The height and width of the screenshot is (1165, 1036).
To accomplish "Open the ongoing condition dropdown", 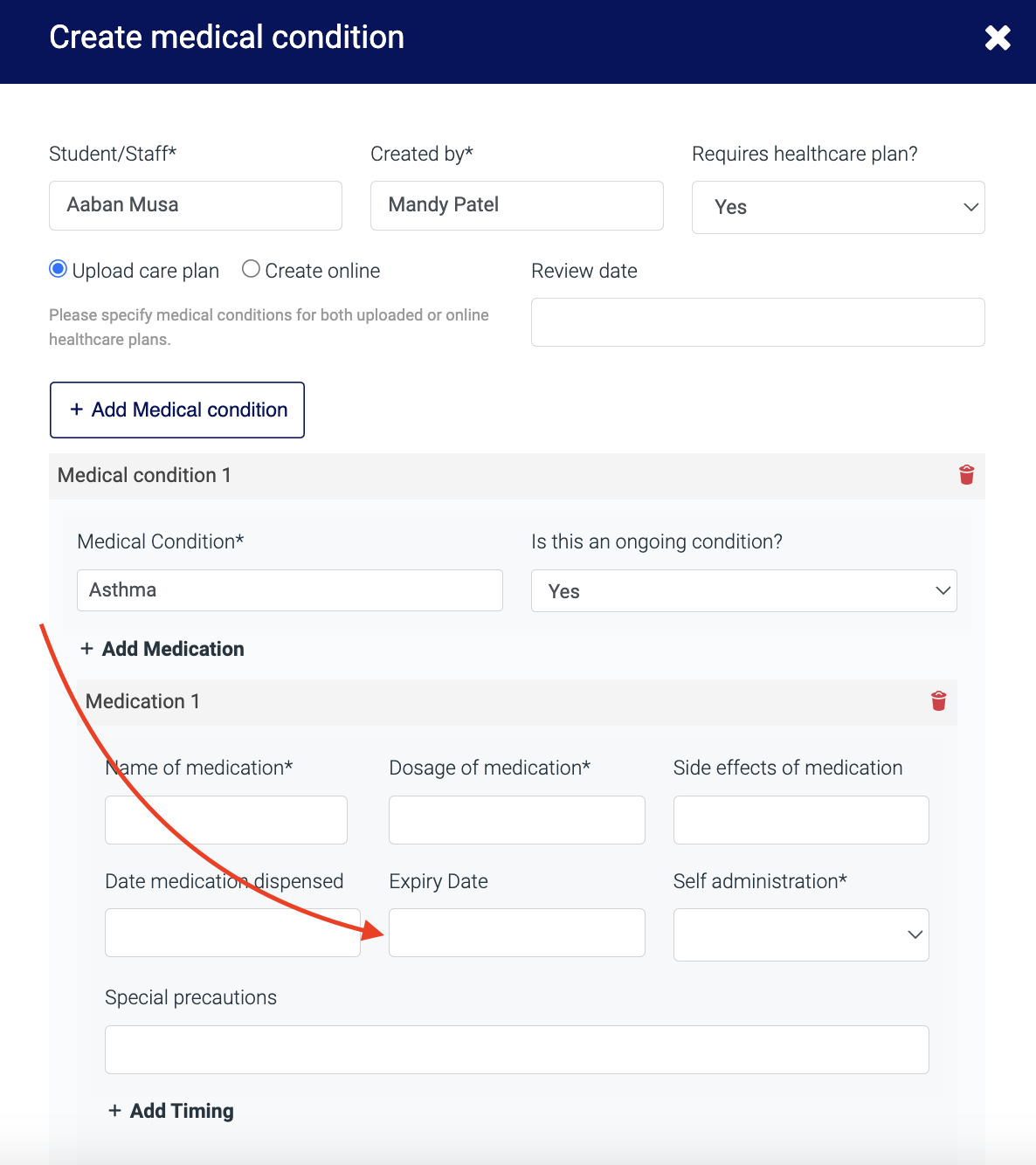I will (x=743, y=591).
